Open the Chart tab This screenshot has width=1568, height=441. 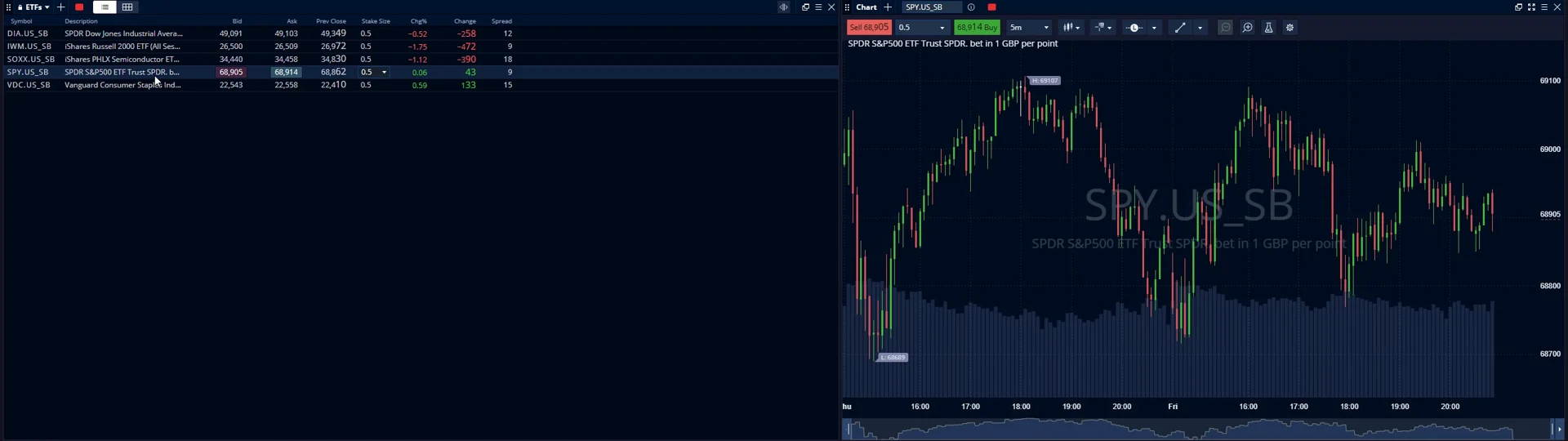pyautogui.click(x=866, y=7)
